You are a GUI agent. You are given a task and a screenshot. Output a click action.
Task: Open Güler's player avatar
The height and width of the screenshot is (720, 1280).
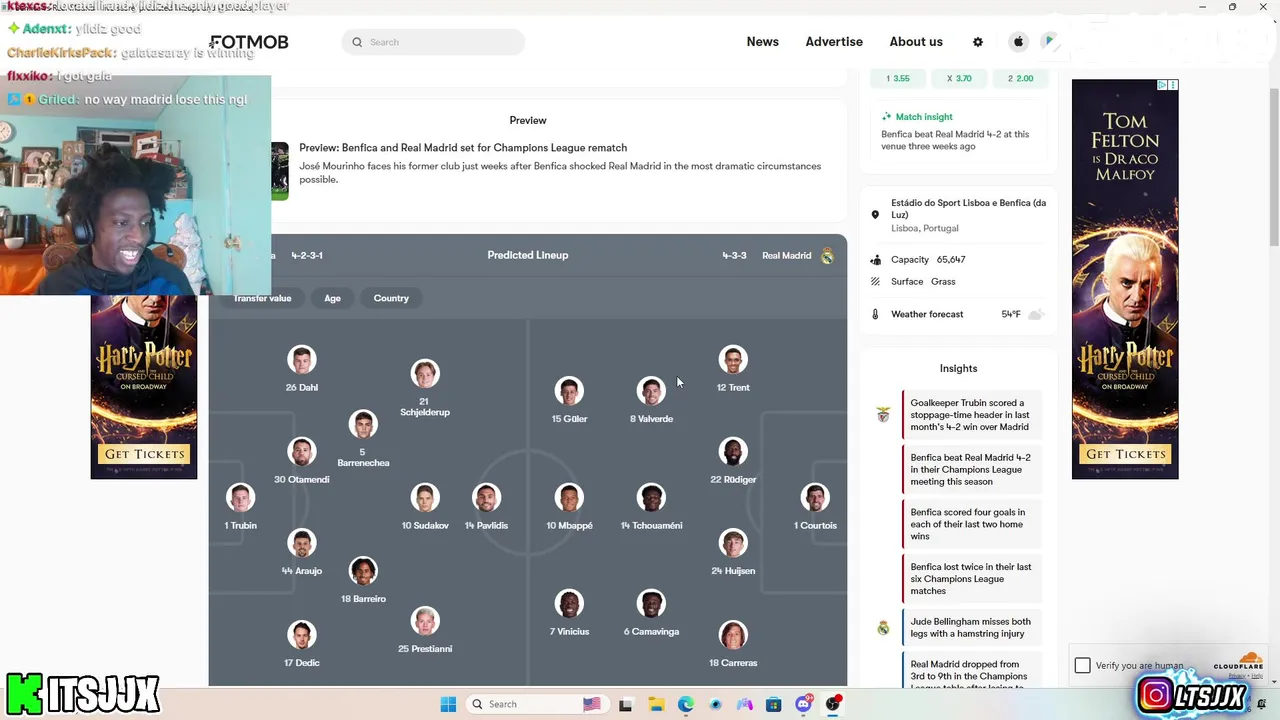coord(569,391)
